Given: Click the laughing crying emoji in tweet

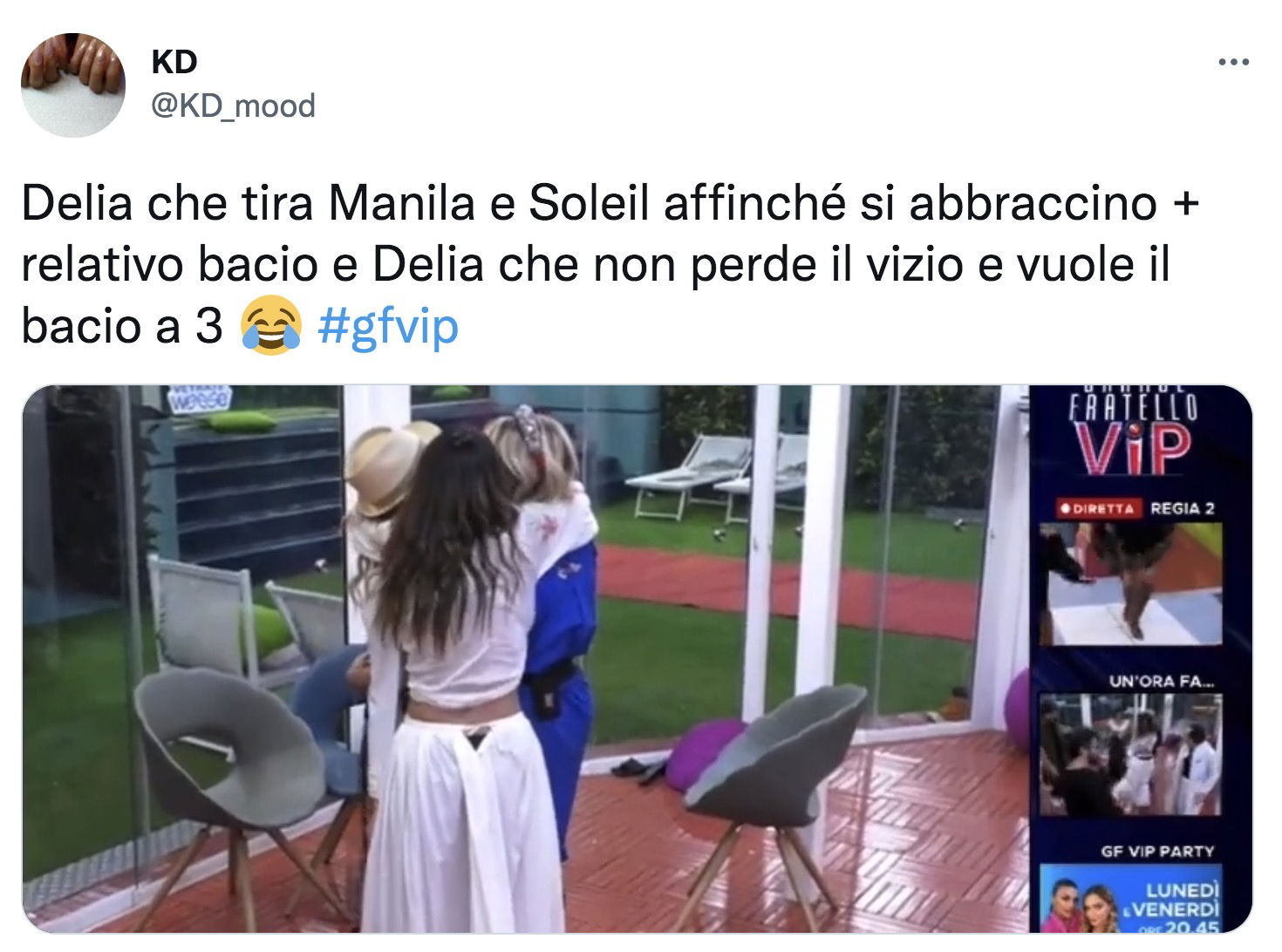Looking at the screenshot, I should click(270, 326).
